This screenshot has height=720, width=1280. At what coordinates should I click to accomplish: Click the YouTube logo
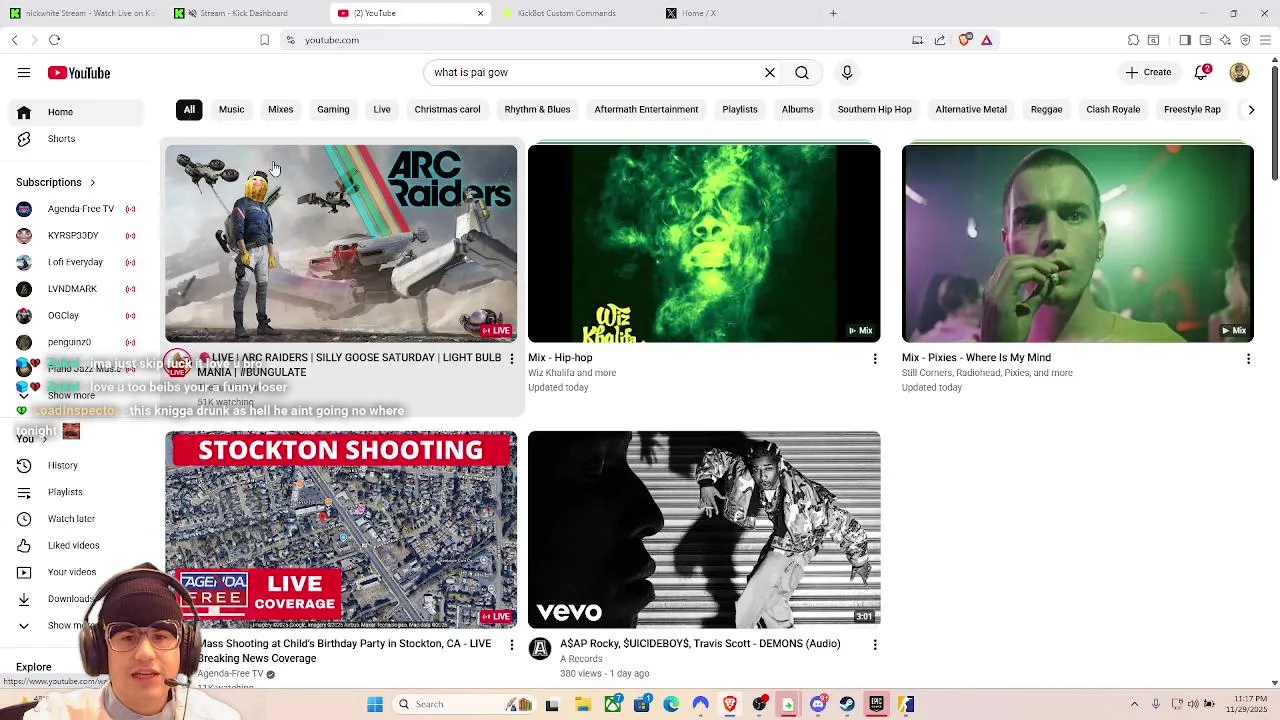click(x=79, y=73)
